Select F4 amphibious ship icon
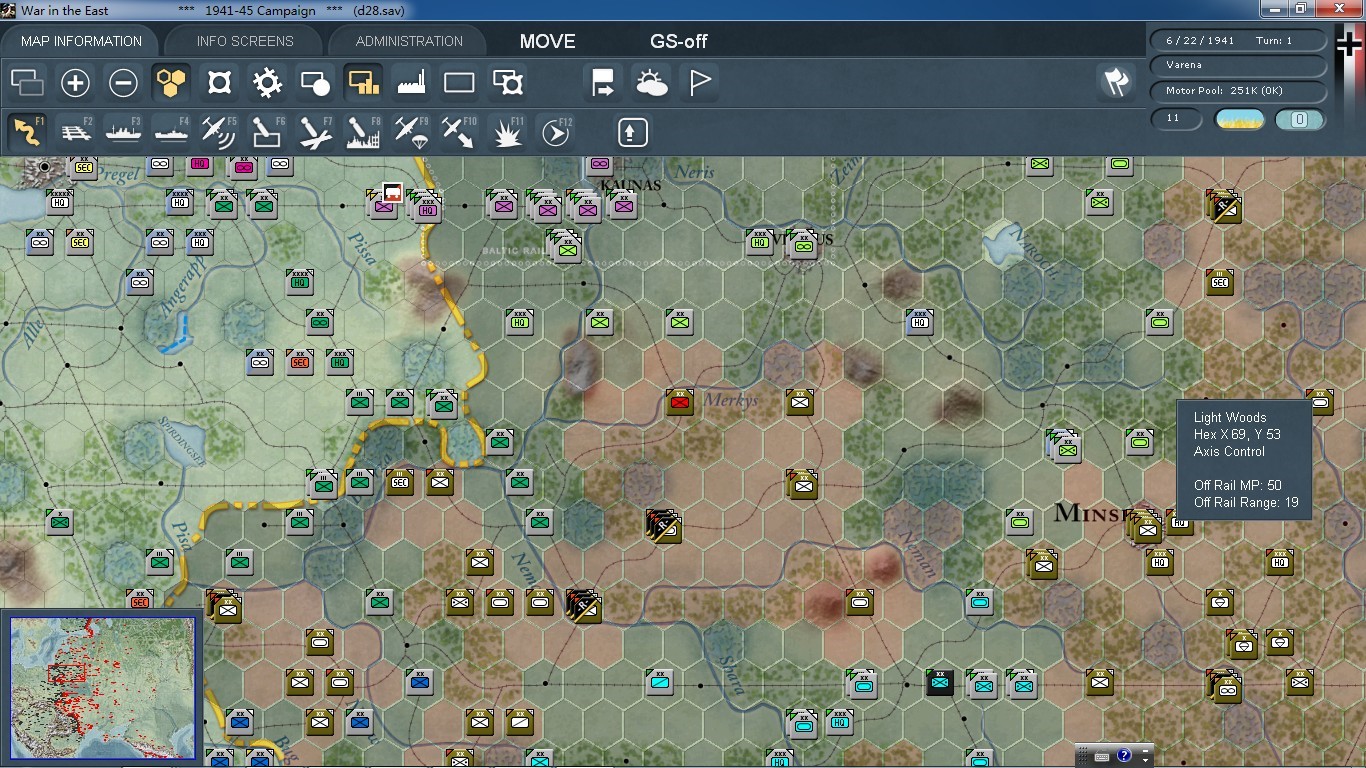 click(171, 132)
